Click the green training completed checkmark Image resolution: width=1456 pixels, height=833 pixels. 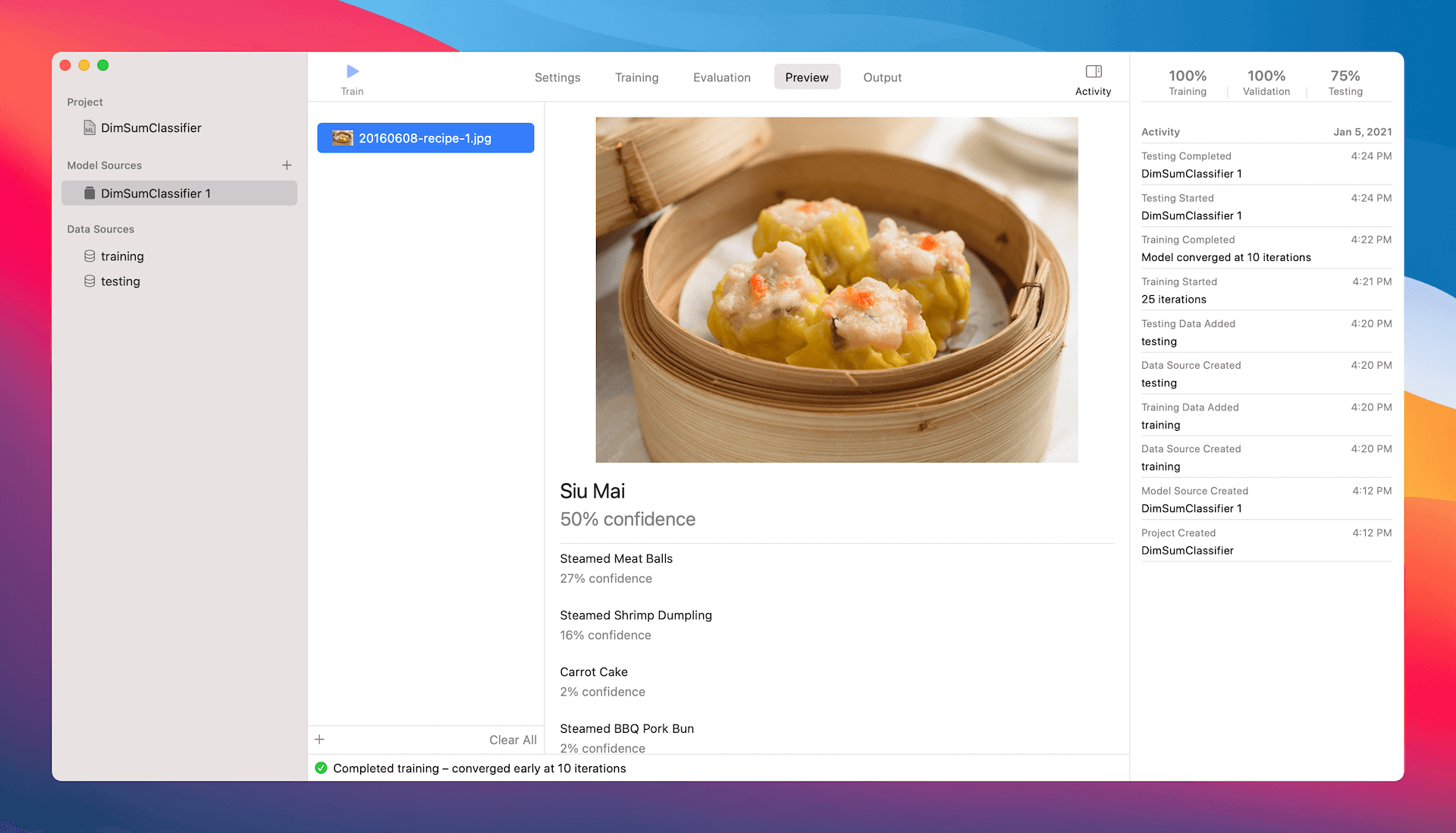(x=321, y=769)
